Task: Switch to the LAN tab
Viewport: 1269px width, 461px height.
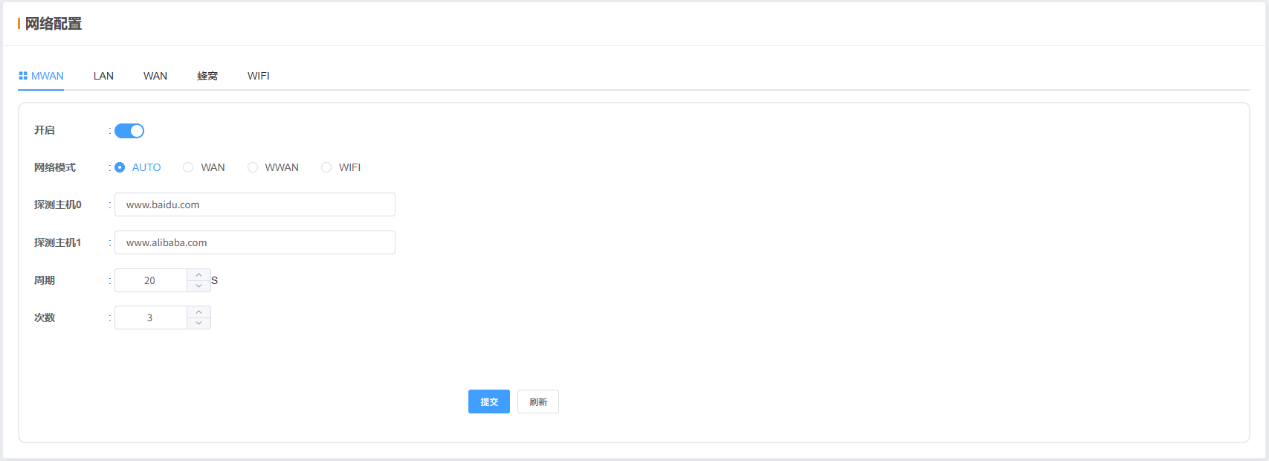Action: click(103, 76)
